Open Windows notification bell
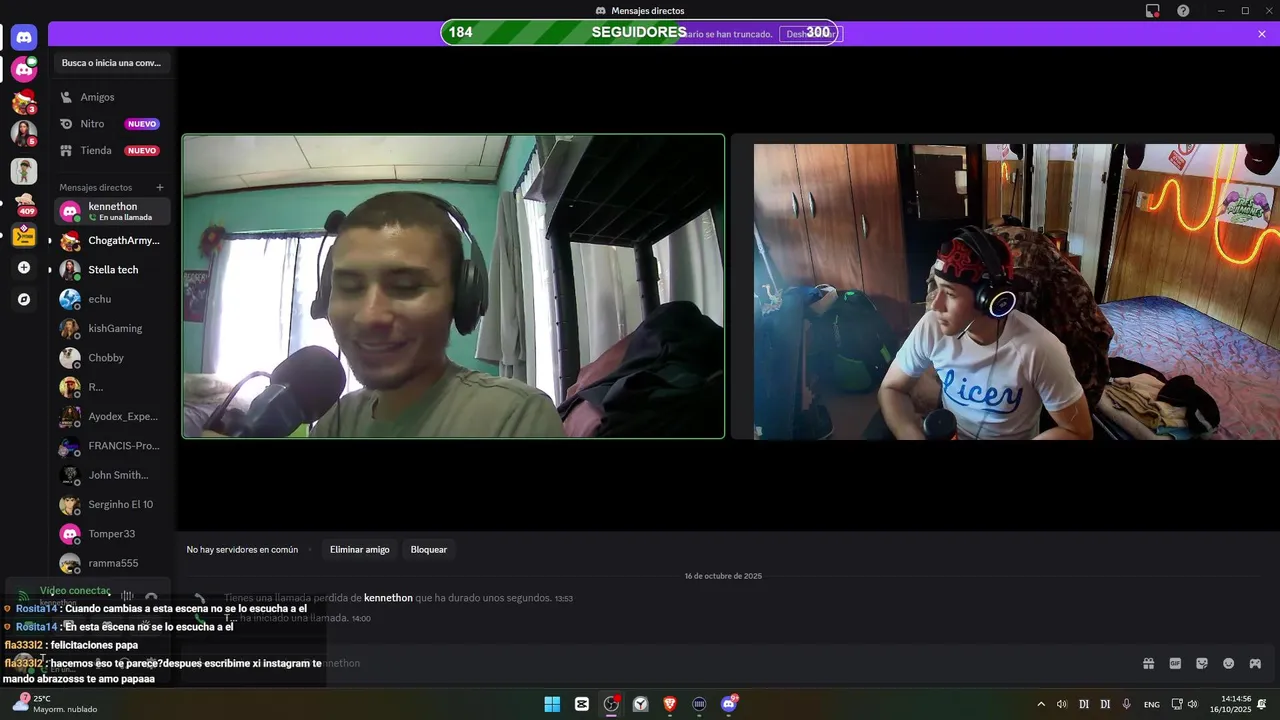Image resolution: width=1280 pixels, height=720 pixels. [1262, 704]
